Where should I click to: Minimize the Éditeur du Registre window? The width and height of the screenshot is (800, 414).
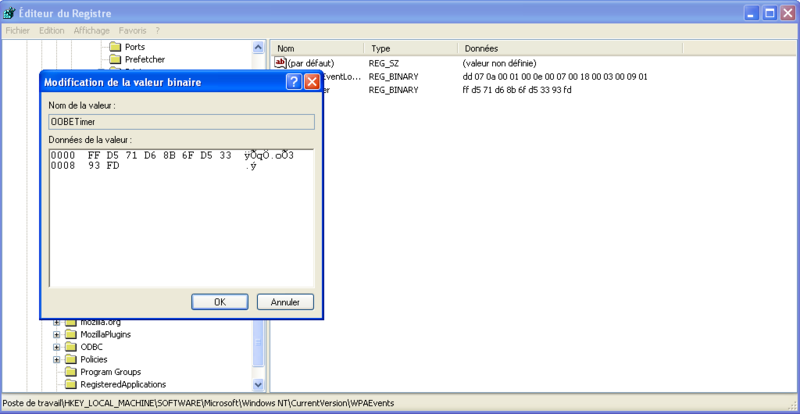tap(751, 13)
